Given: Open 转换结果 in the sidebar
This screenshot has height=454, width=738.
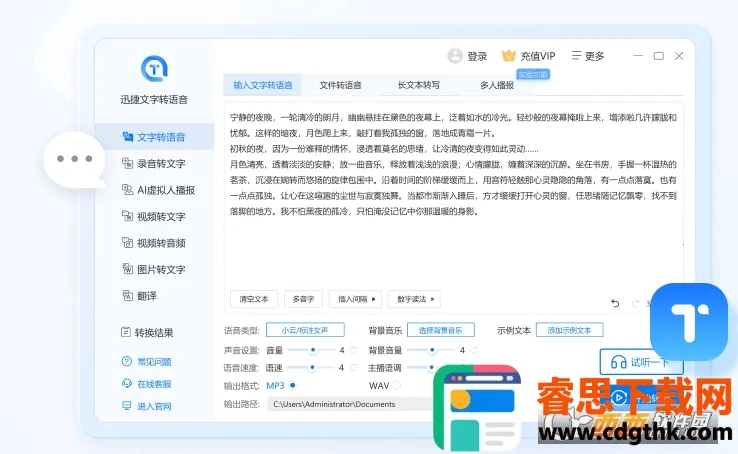Looking at the screenshot, I should pyautogui.click(x=153, y=333).
